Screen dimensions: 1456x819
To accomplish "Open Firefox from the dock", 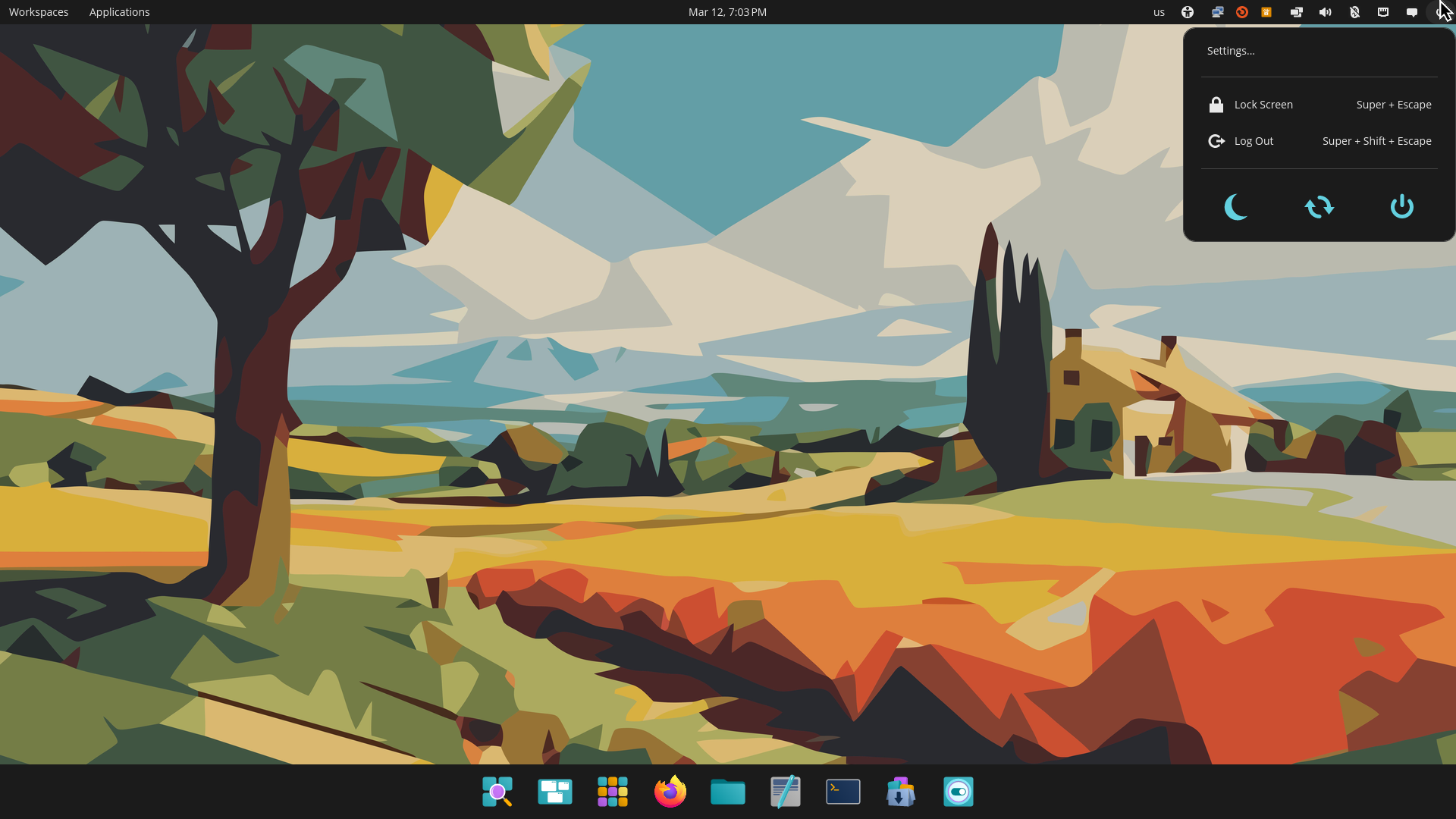I will (x=670, y=791).
